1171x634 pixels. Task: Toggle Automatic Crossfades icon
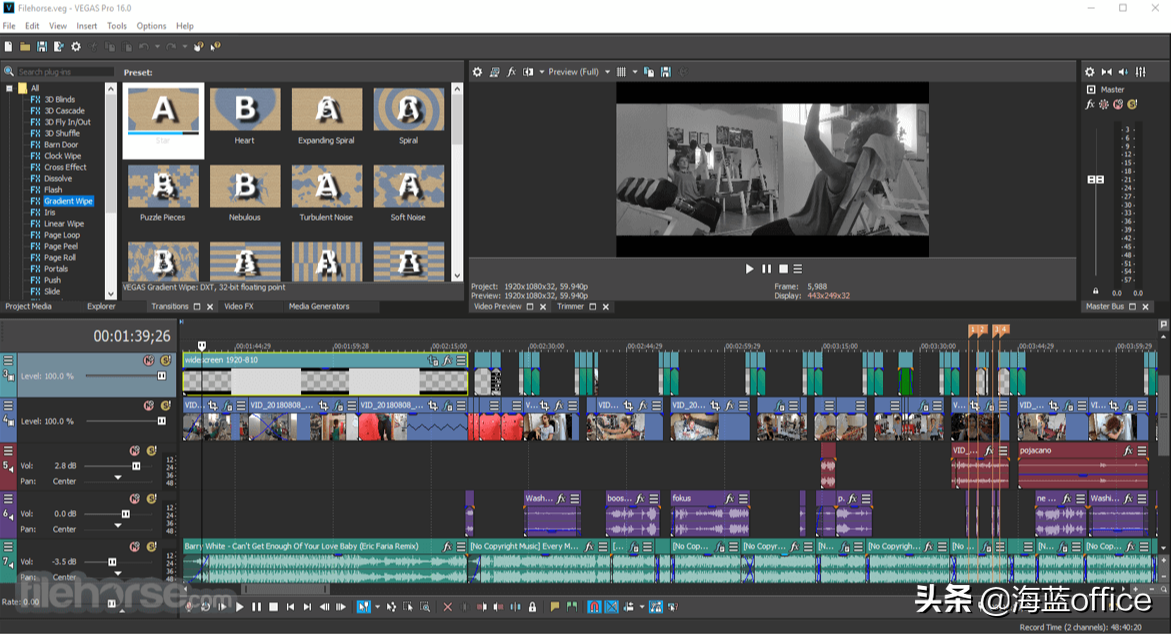612,607
